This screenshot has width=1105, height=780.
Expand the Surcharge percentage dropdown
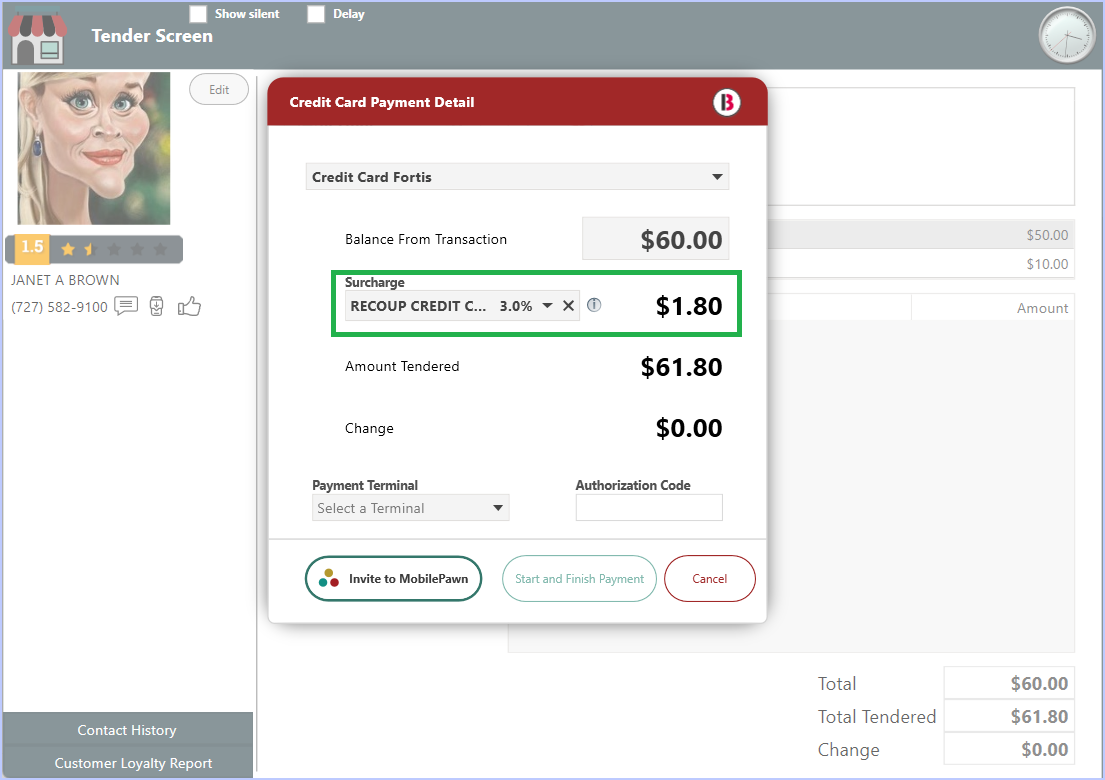point(547,306)
